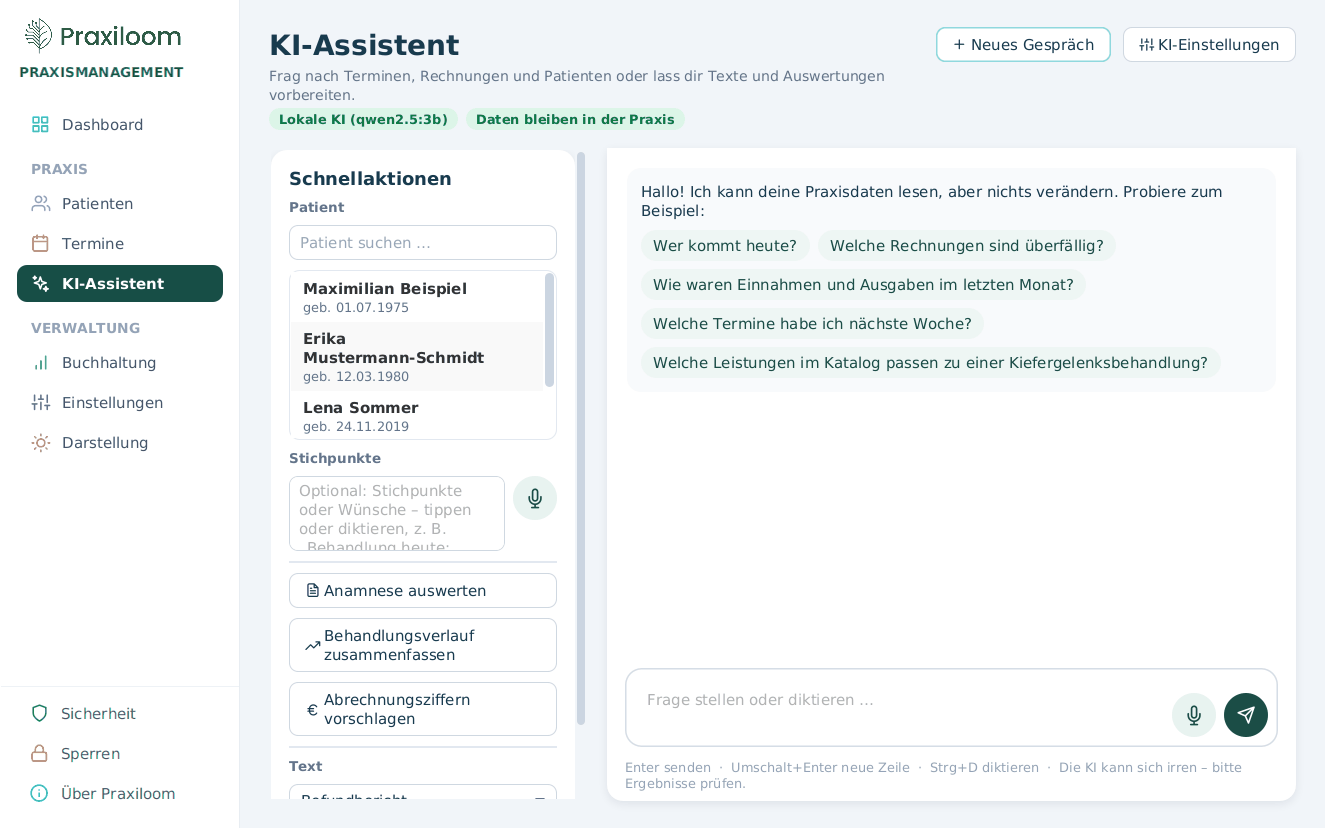Click the microphone next to Stichpunkte
This screenshot has height=828, width=1325.
pos(535,498)
